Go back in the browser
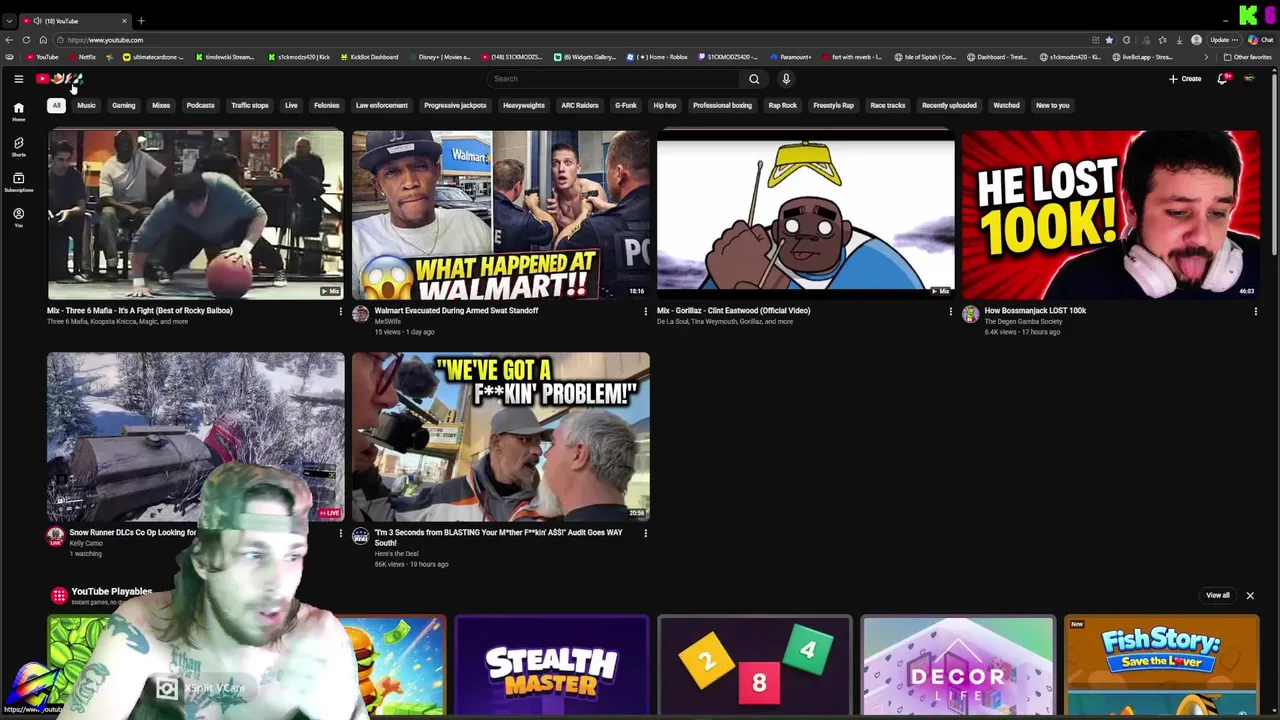This screenshot has height=720, width=1280. click(9, 40)
